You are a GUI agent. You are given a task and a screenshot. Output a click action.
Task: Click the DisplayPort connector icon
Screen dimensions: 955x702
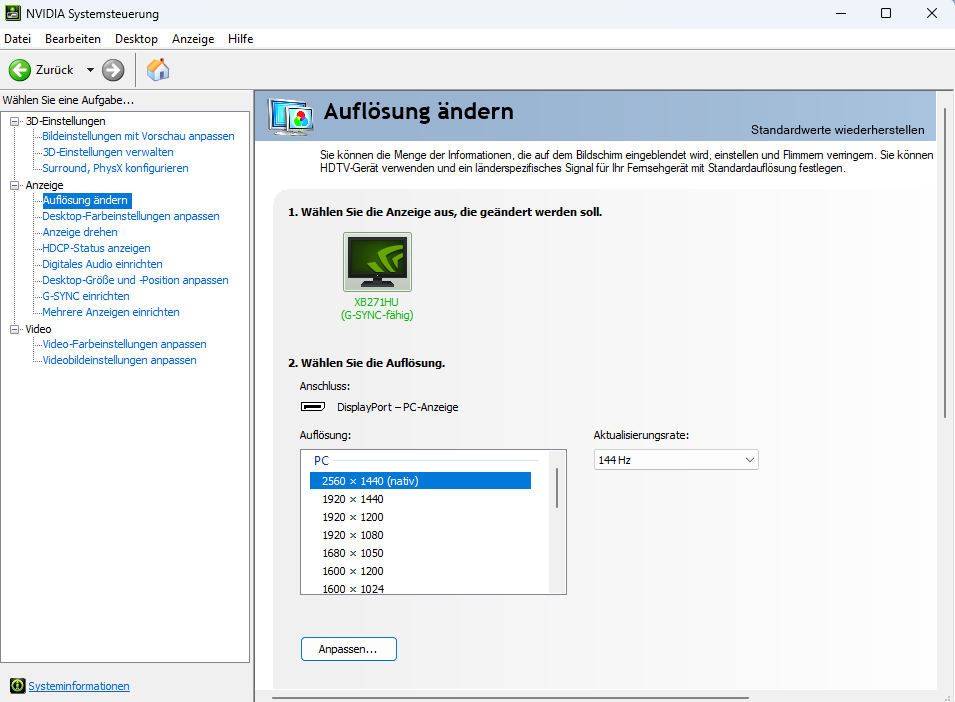pyautogui.click(x=313, y=407)
